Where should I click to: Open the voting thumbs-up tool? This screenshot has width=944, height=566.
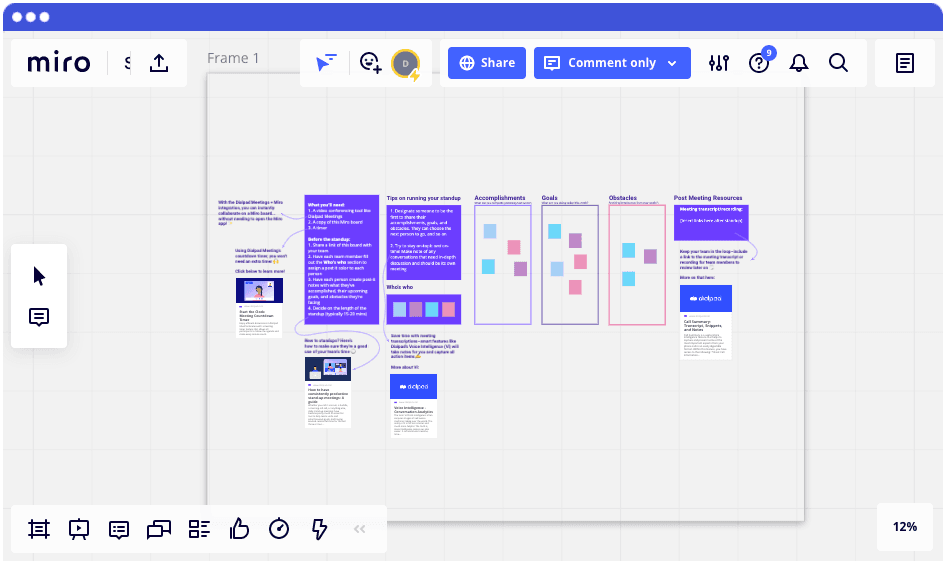pyautogui.click(x=239, y=529)
